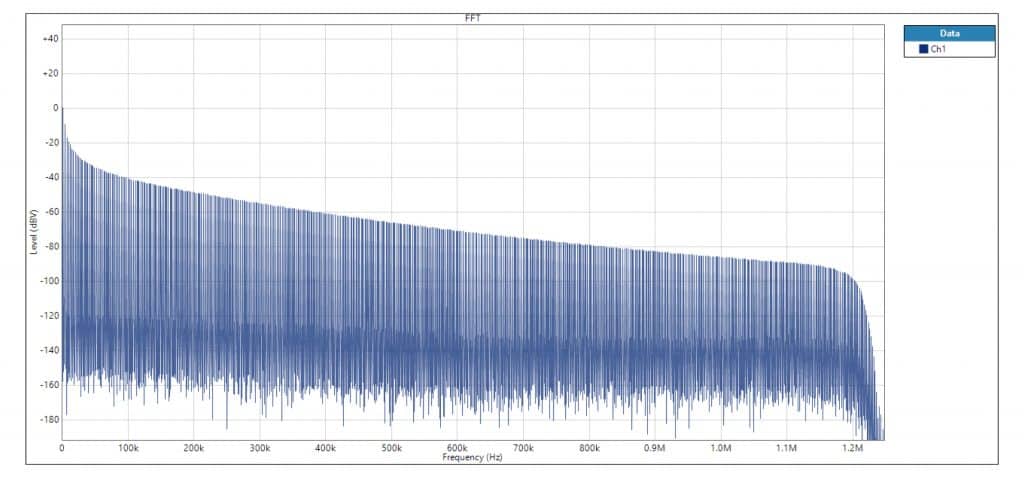Click the 100k tick on frequency axis
Viewport: 1024px width, 478px height.
128,448
